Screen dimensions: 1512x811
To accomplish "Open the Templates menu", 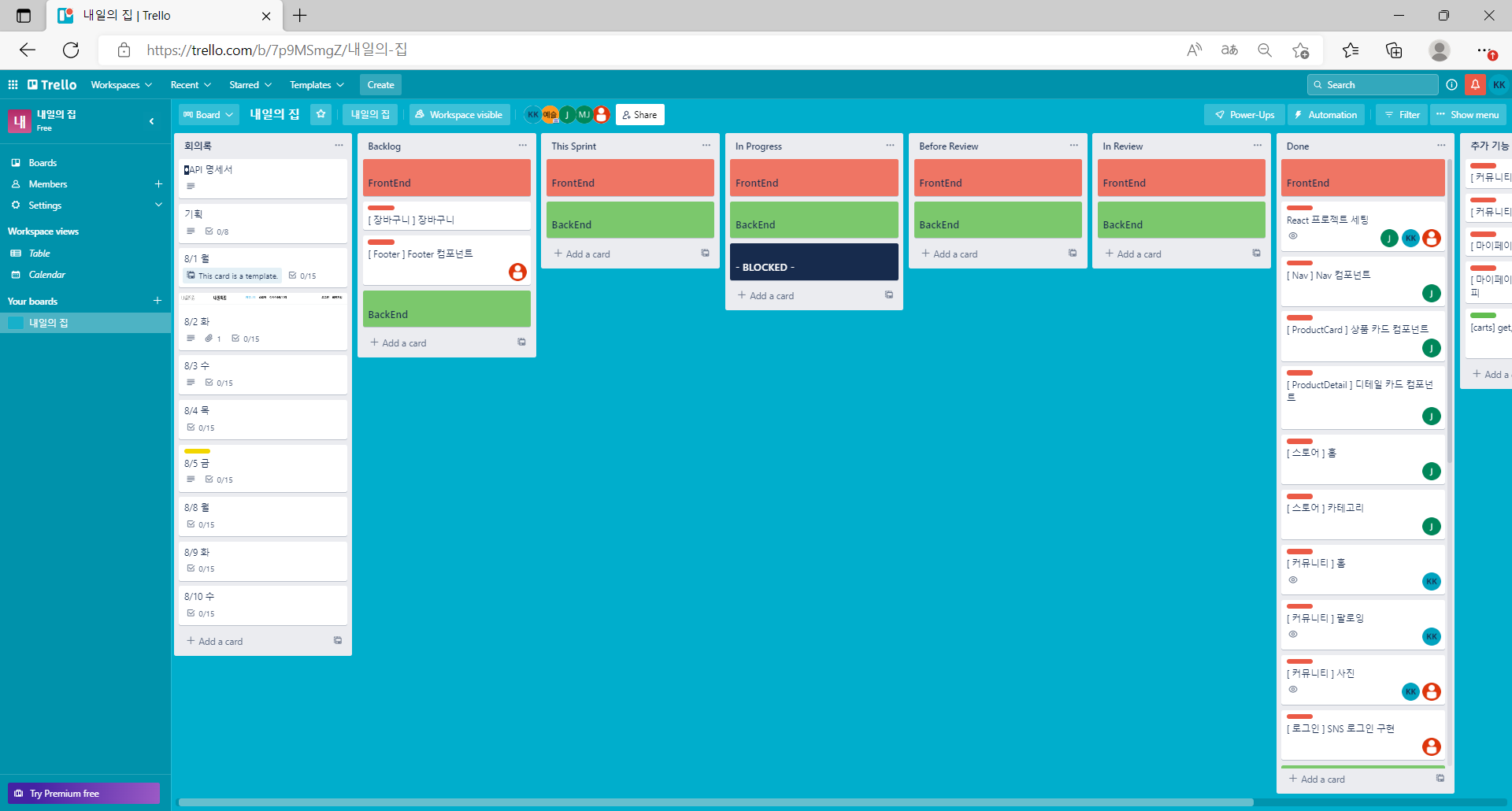I will pos(315,84).
